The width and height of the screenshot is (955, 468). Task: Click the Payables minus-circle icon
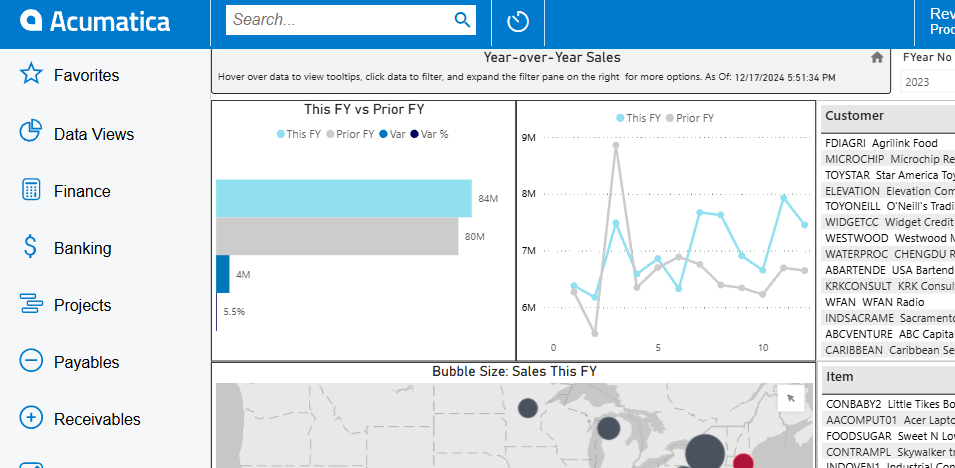(31, 362)
